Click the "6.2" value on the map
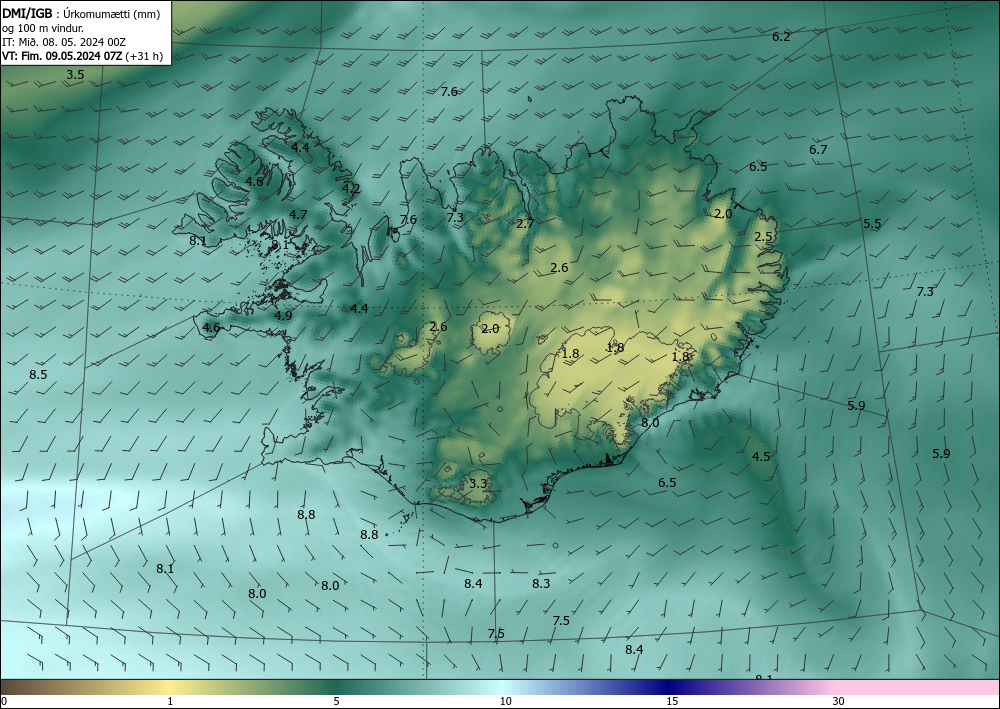Image resolution: width=1000 pixels, height=709 pixels. coord(781,37)
